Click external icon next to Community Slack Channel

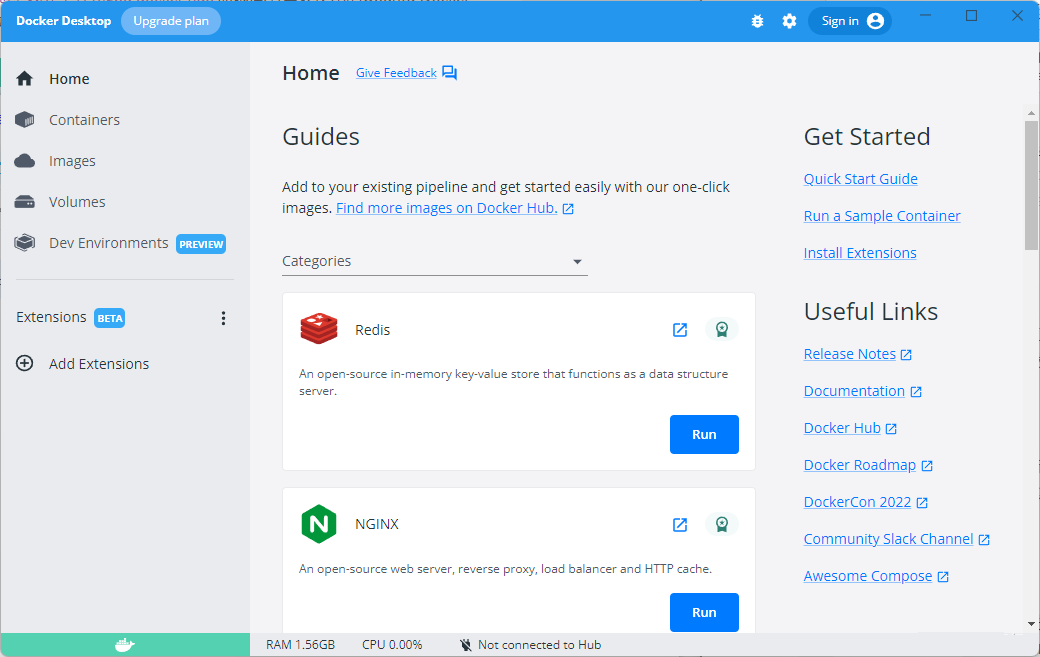click(x=984, y=540)
